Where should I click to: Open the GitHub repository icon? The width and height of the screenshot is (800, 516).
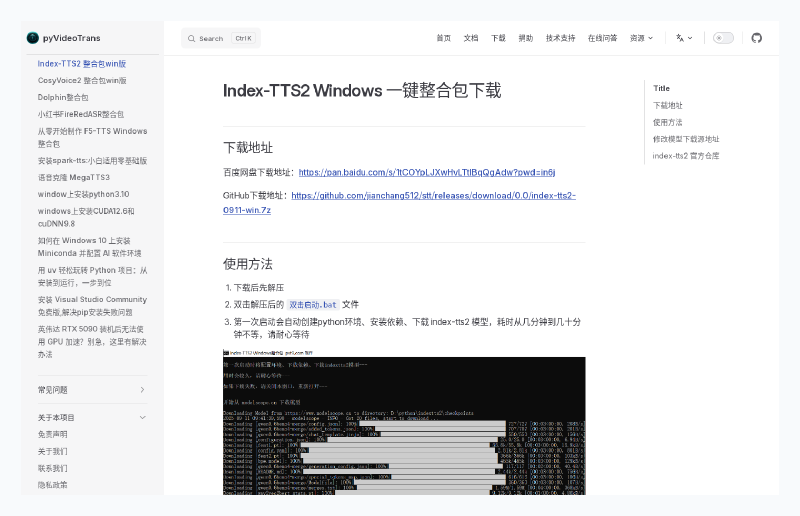pyautogui.click(x=756, y=38)
